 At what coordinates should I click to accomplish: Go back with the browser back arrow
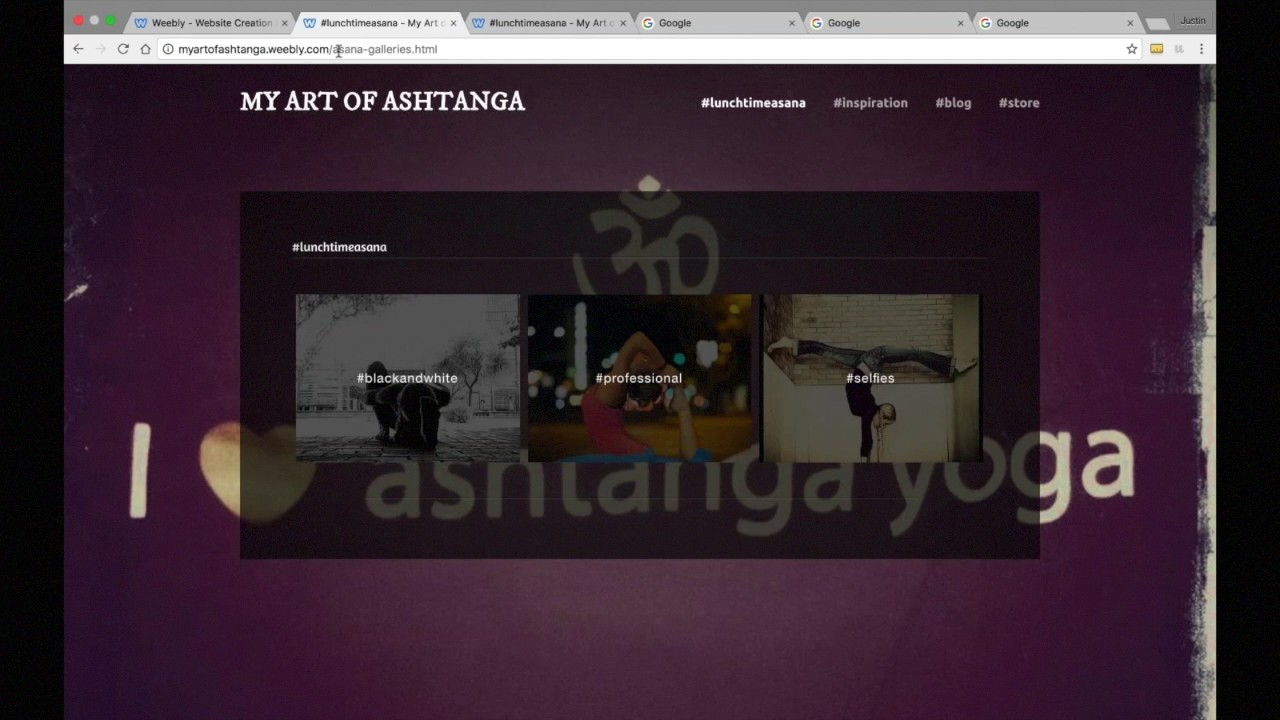78,49
